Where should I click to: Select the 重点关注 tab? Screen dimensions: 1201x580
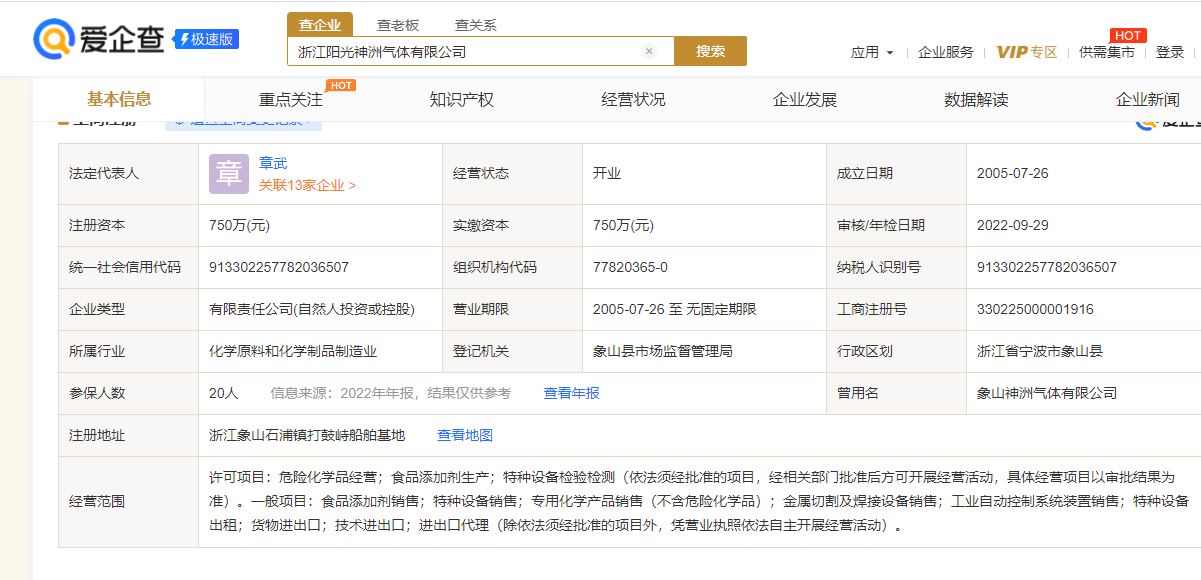(x=291, y=100)
